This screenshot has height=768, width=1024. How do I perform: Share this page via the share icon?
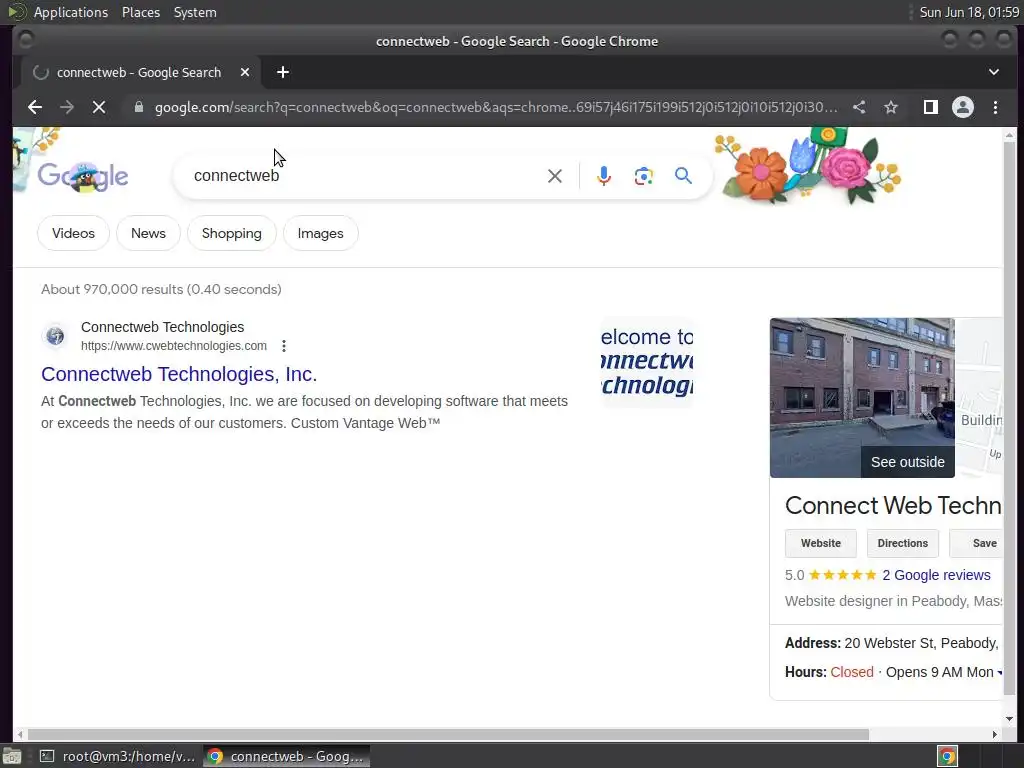click(x=859, y=107)
